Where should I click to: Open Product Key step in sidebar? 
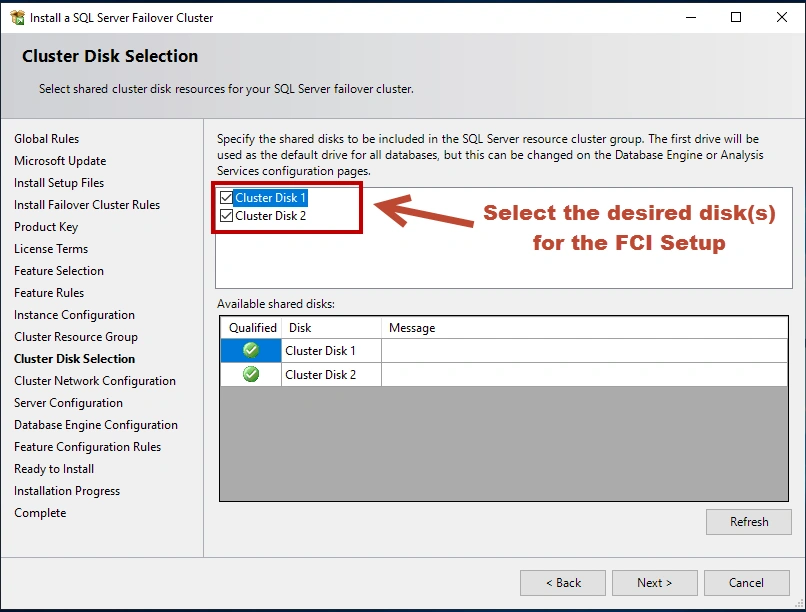tap(46, 227)
